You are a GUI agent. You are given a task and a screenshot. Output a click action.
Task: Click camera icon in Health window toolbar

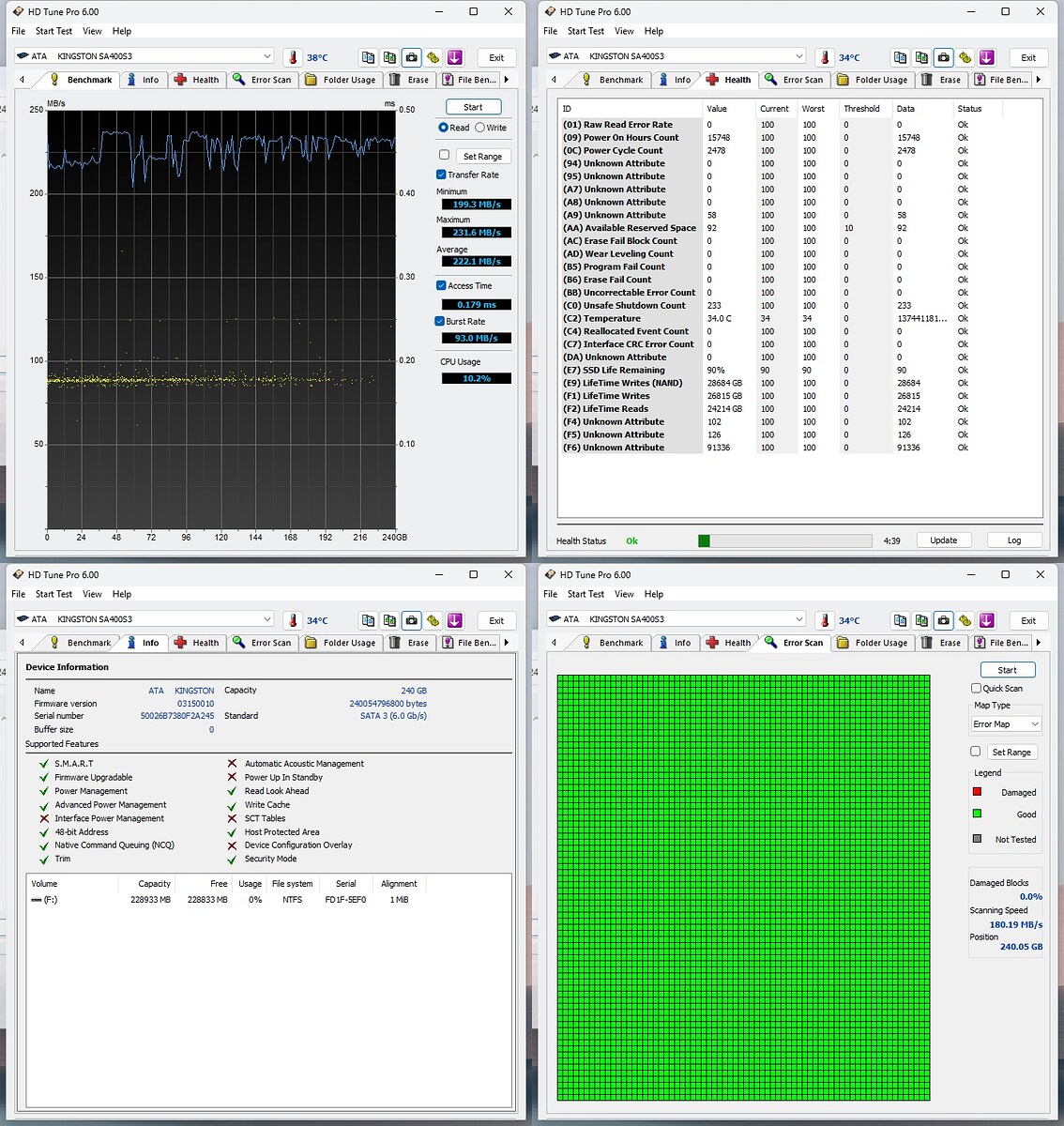(x=943, y=57)
